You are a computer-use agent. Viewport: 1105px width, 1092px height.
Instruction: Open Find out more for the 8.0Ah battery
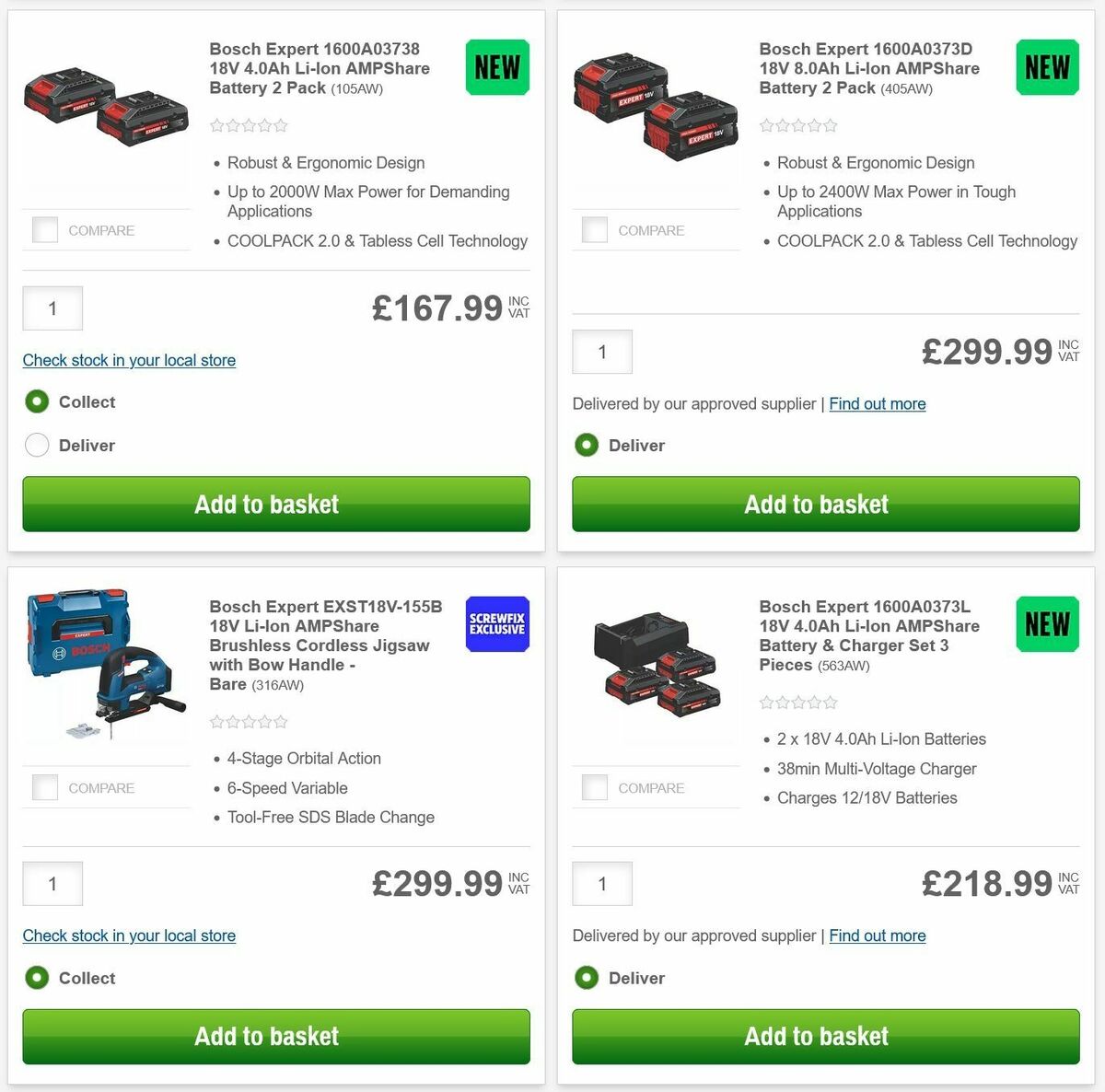pyautogui.click(x=877, y=403)
